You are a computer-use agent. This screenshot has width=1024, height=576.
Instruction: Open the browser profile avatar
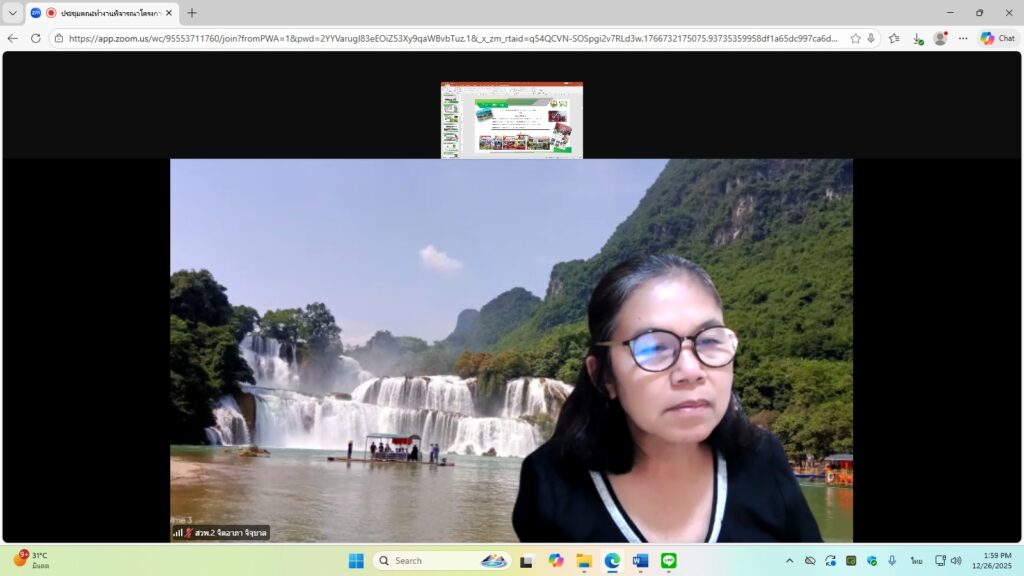coord(940,38)
